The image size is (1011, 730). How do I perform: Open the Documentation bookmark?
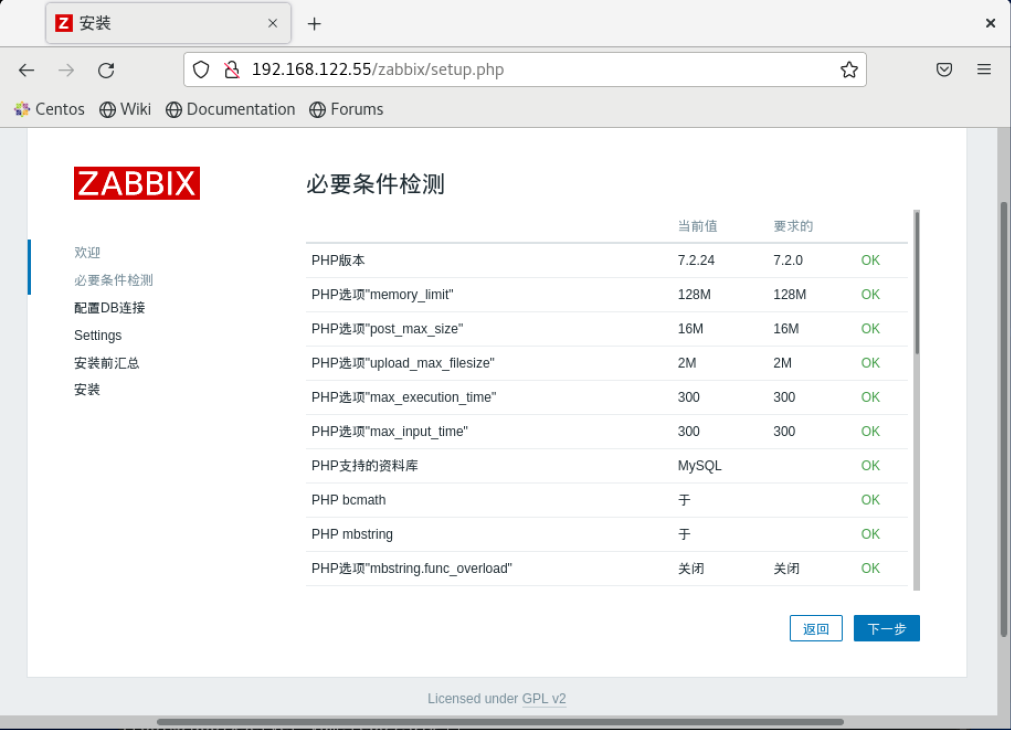(x=230, y=109)
